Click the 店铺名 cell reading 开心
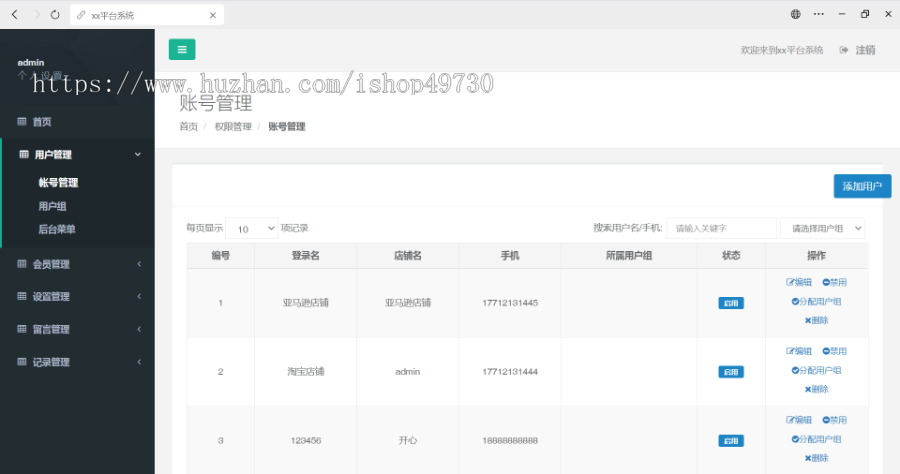 click(408, 441)
